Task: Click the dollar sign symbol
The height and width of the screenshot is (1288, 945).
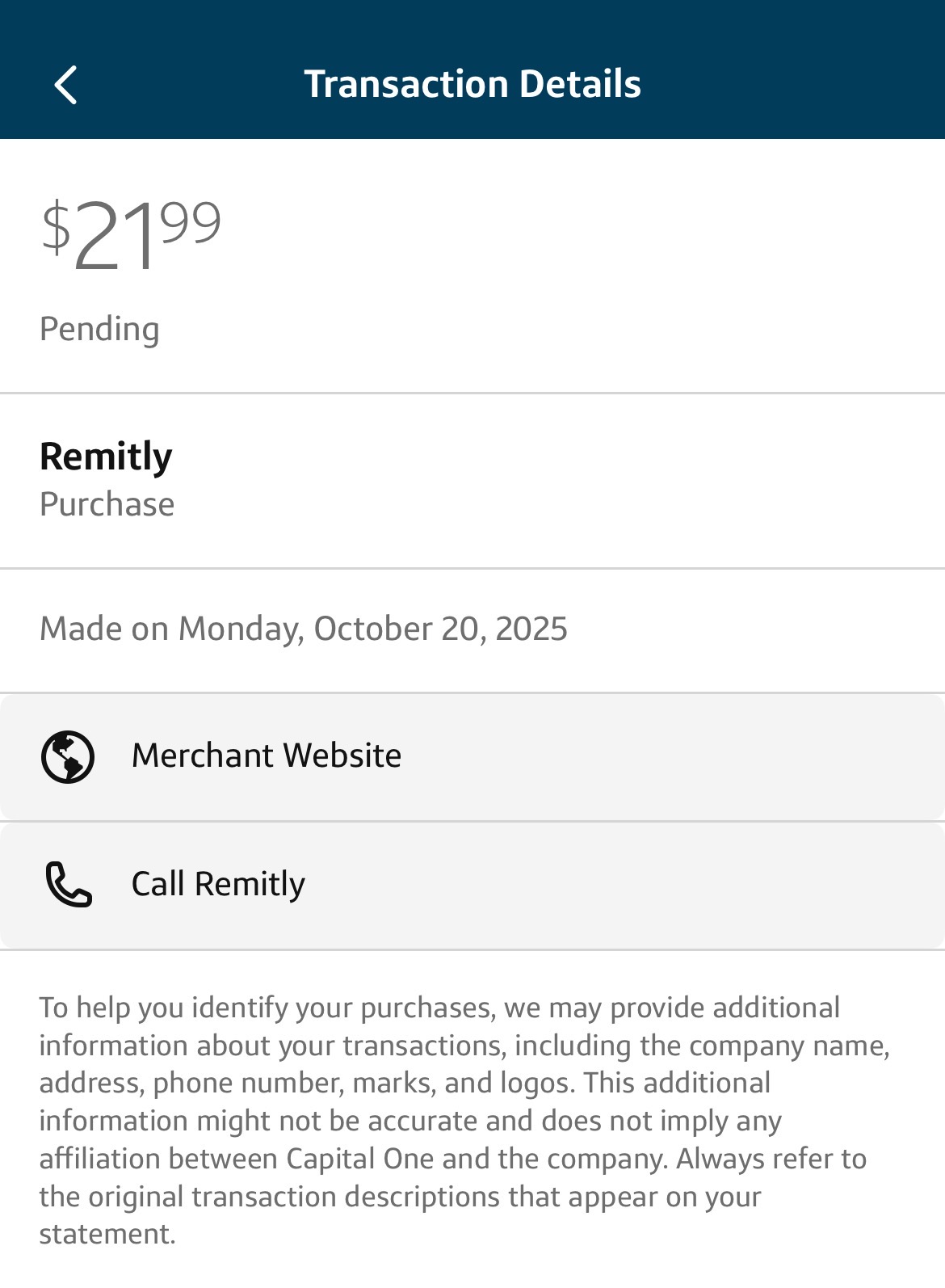Action: [x=56, y=228]
